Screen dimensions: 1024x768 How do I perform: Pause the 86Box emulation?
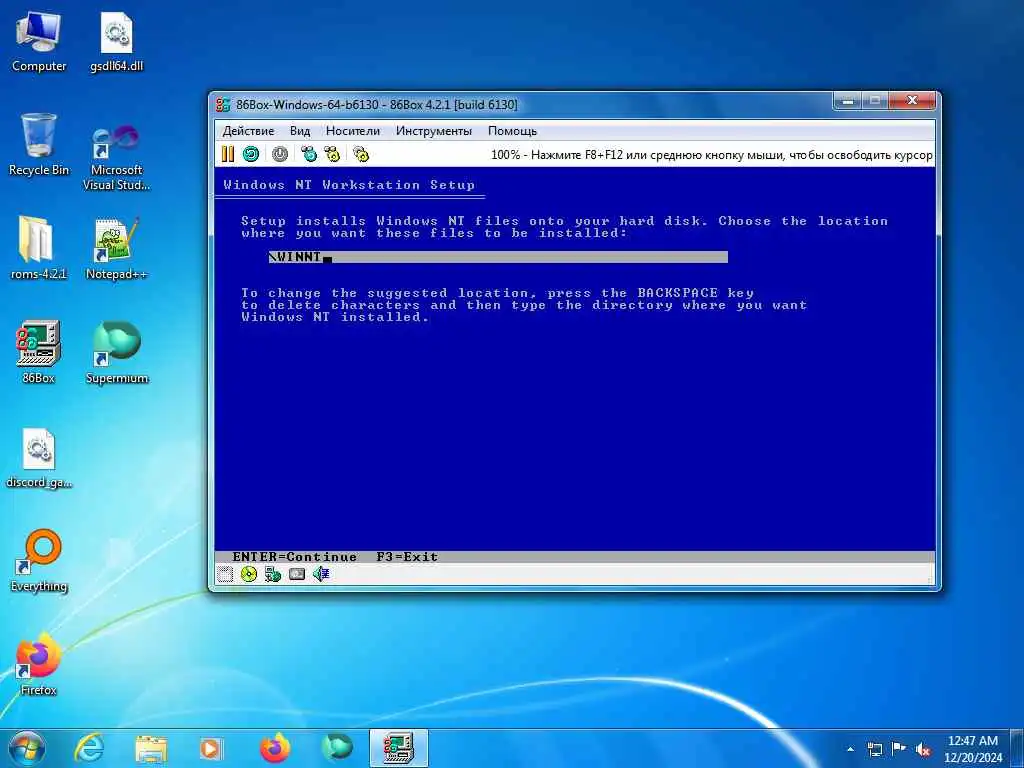click(x=227, y=154)
